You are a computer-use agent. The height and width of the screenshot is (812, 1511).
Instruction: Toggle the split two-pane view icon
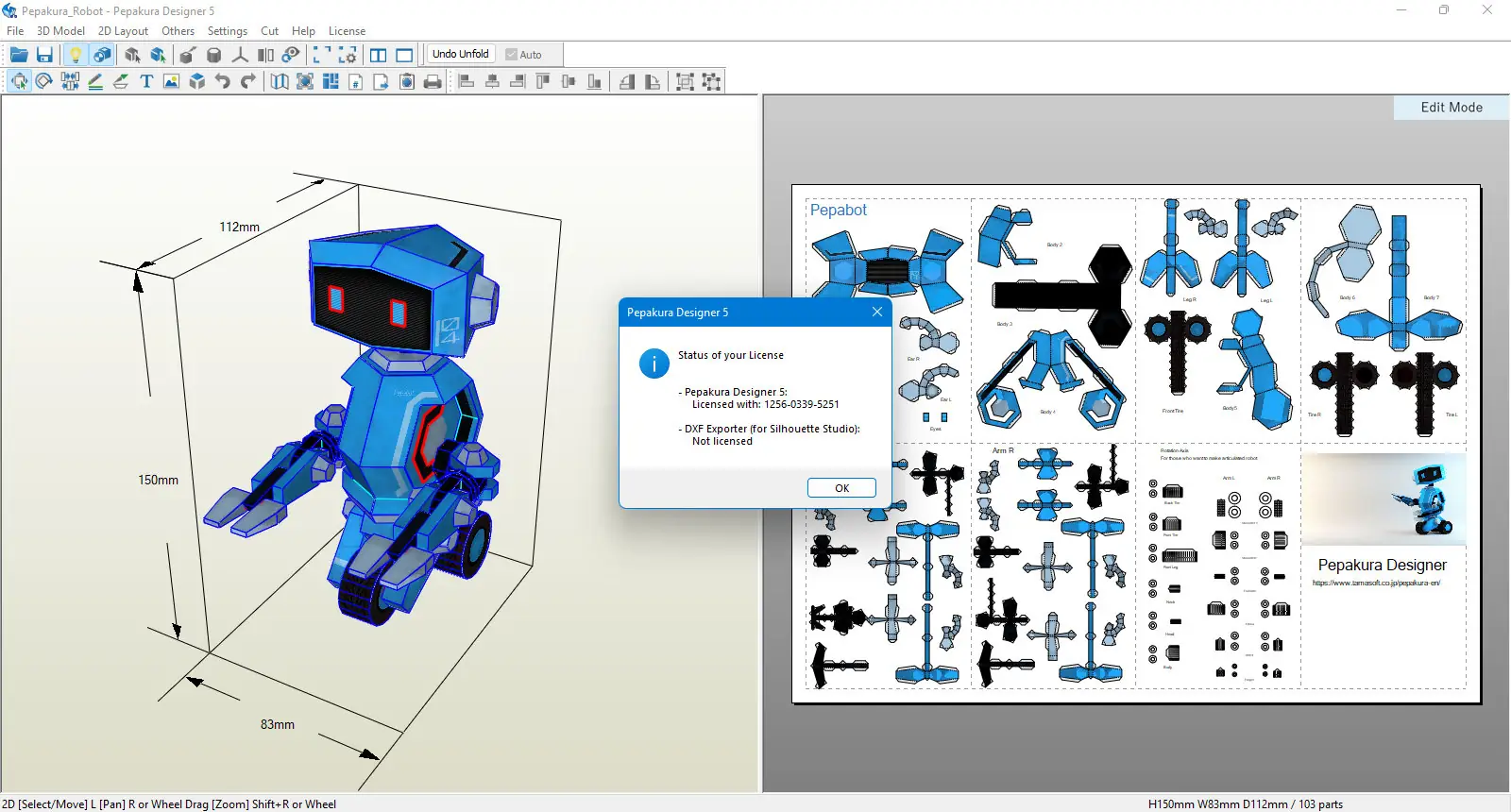point(378,55)
